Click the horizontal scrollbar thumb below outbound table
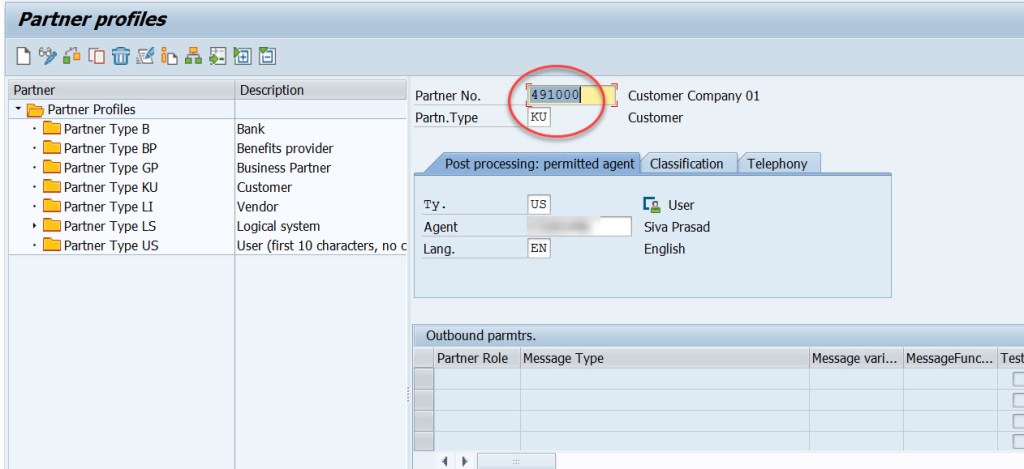Image resolution: width=1024 pixels, height=469 pixels. (516, 461)
